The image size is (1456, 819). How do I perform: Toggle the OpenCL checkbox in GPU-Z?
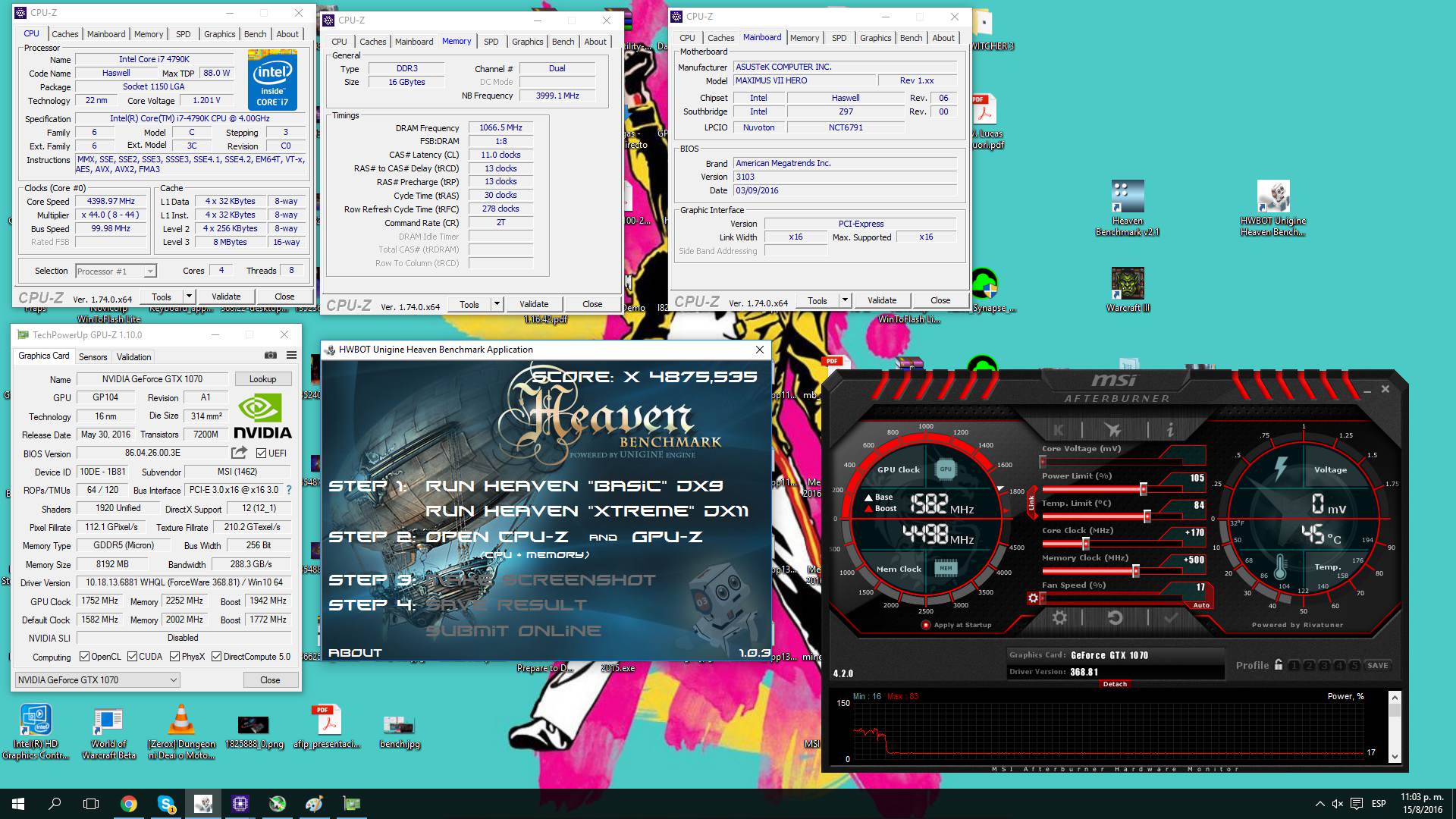(85, 657)
